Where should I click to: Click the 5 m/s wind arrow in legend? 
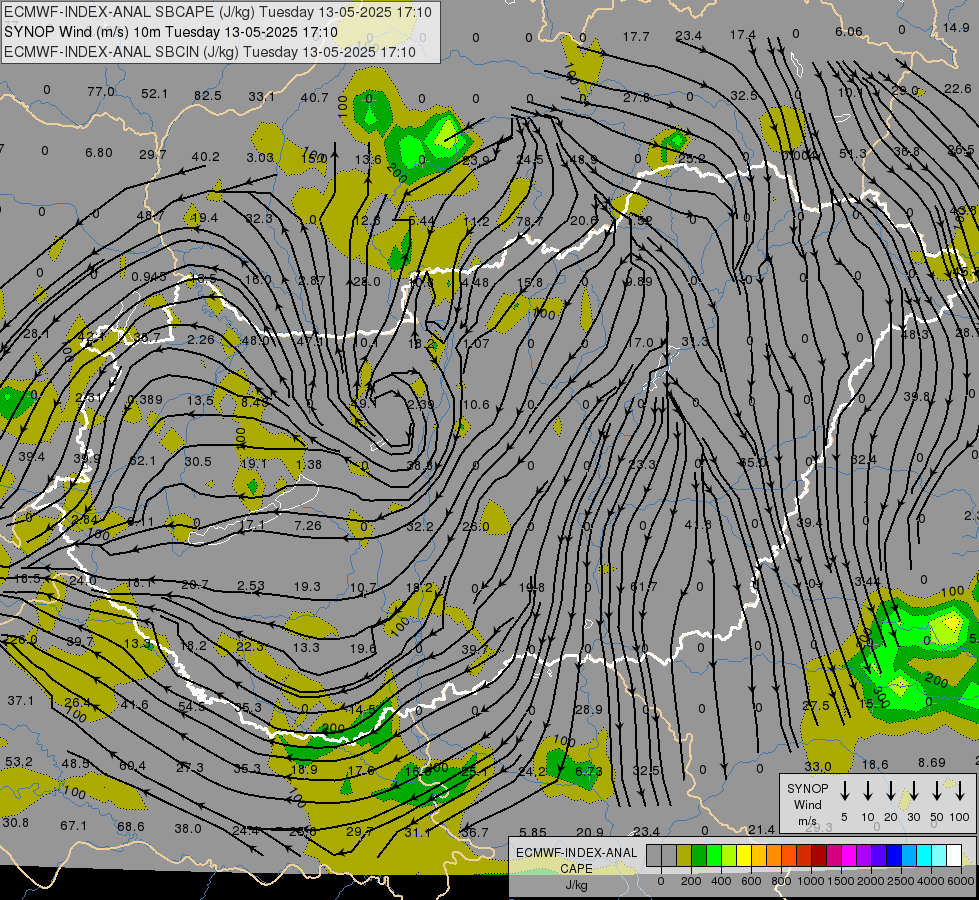pyautogui.click(x=844, y=791)
